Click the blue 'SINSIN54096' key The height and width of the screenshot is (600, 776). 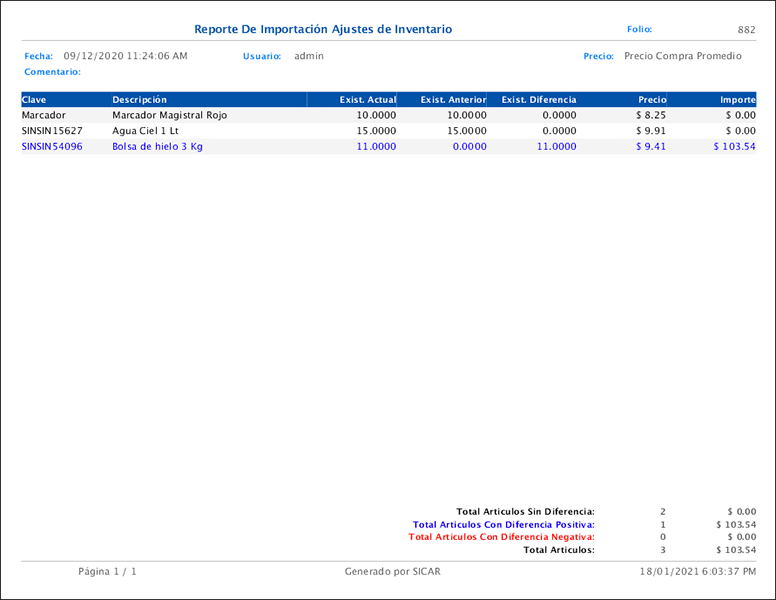pos(52,147)
